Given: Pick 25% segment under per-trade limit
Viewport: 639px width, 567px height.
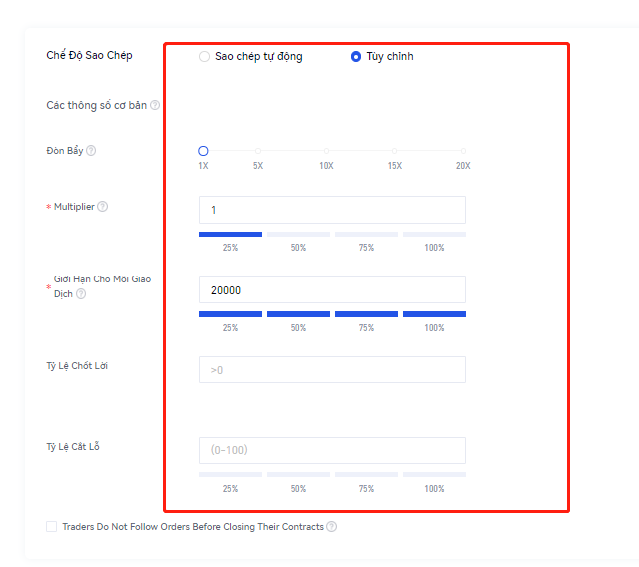Looking at the screenshot, I should (230, 314).
